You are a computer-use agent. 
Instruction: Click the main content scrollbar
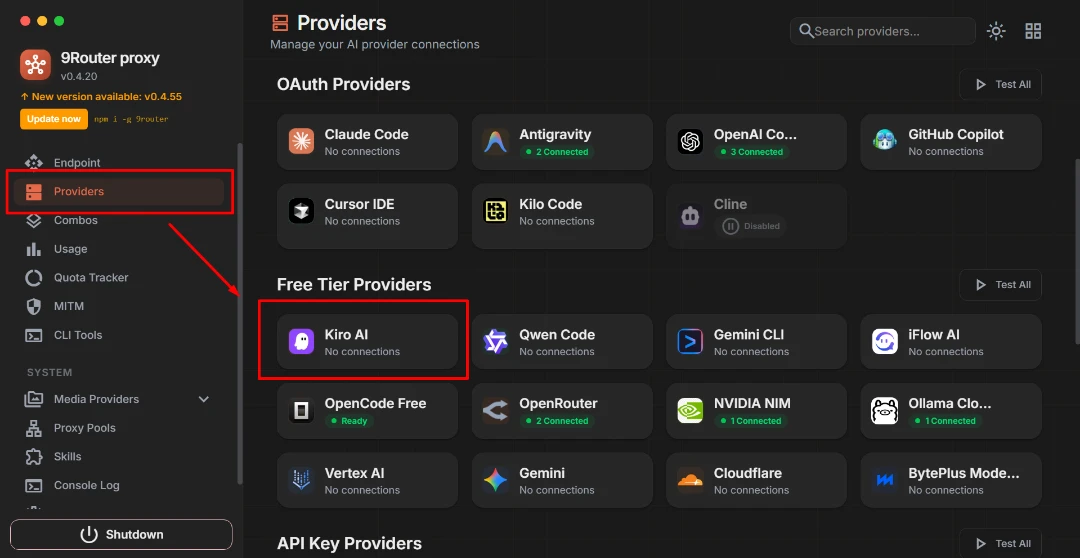[1077, 251]
